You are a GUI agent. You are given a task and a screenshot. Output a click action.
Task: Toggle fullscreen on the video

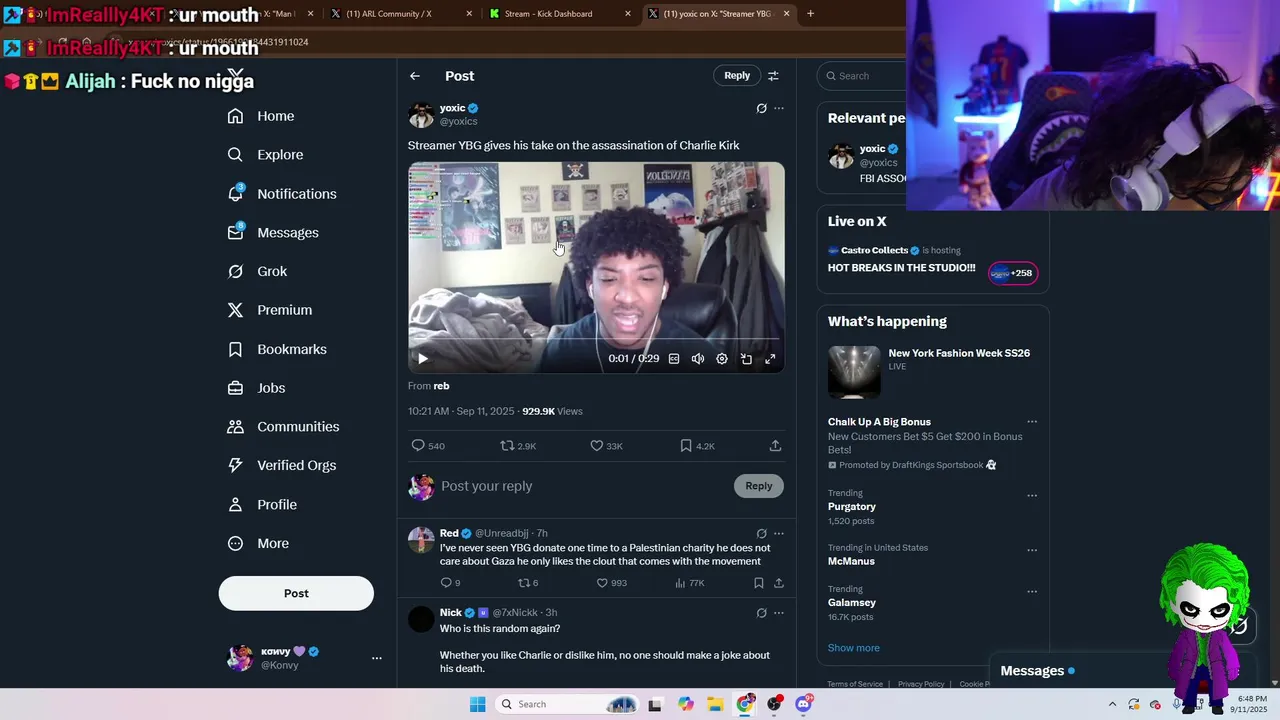(770, 359)
